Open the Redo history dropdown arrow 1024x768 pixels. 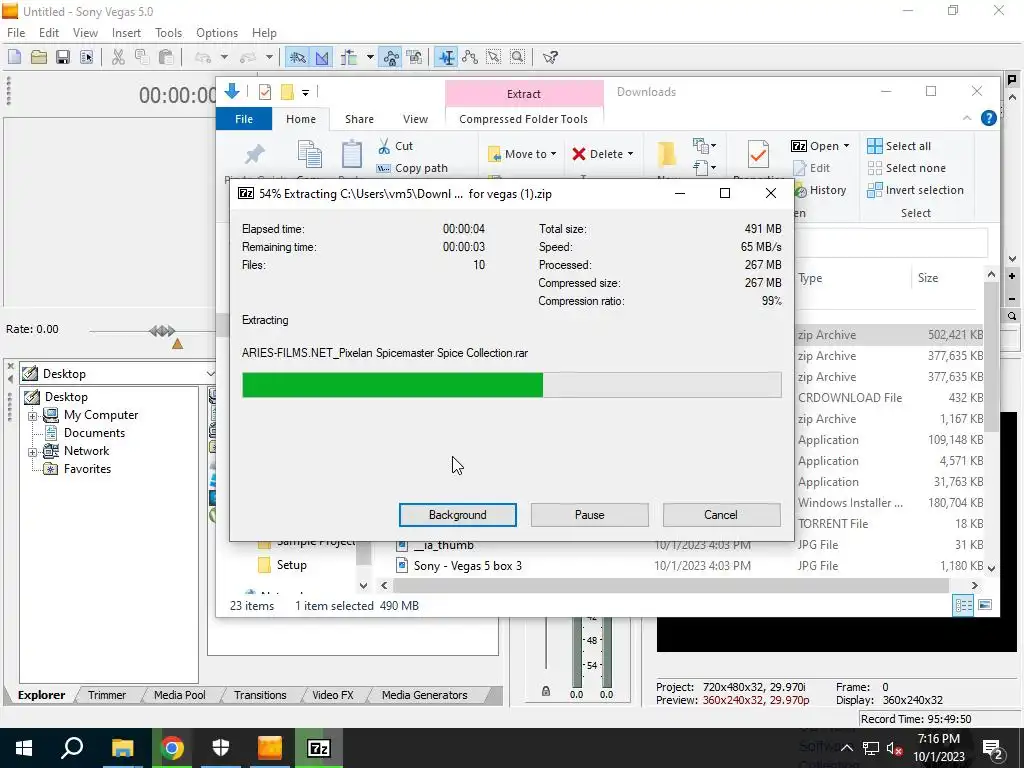pyautogui.click(x=268, y=57)
